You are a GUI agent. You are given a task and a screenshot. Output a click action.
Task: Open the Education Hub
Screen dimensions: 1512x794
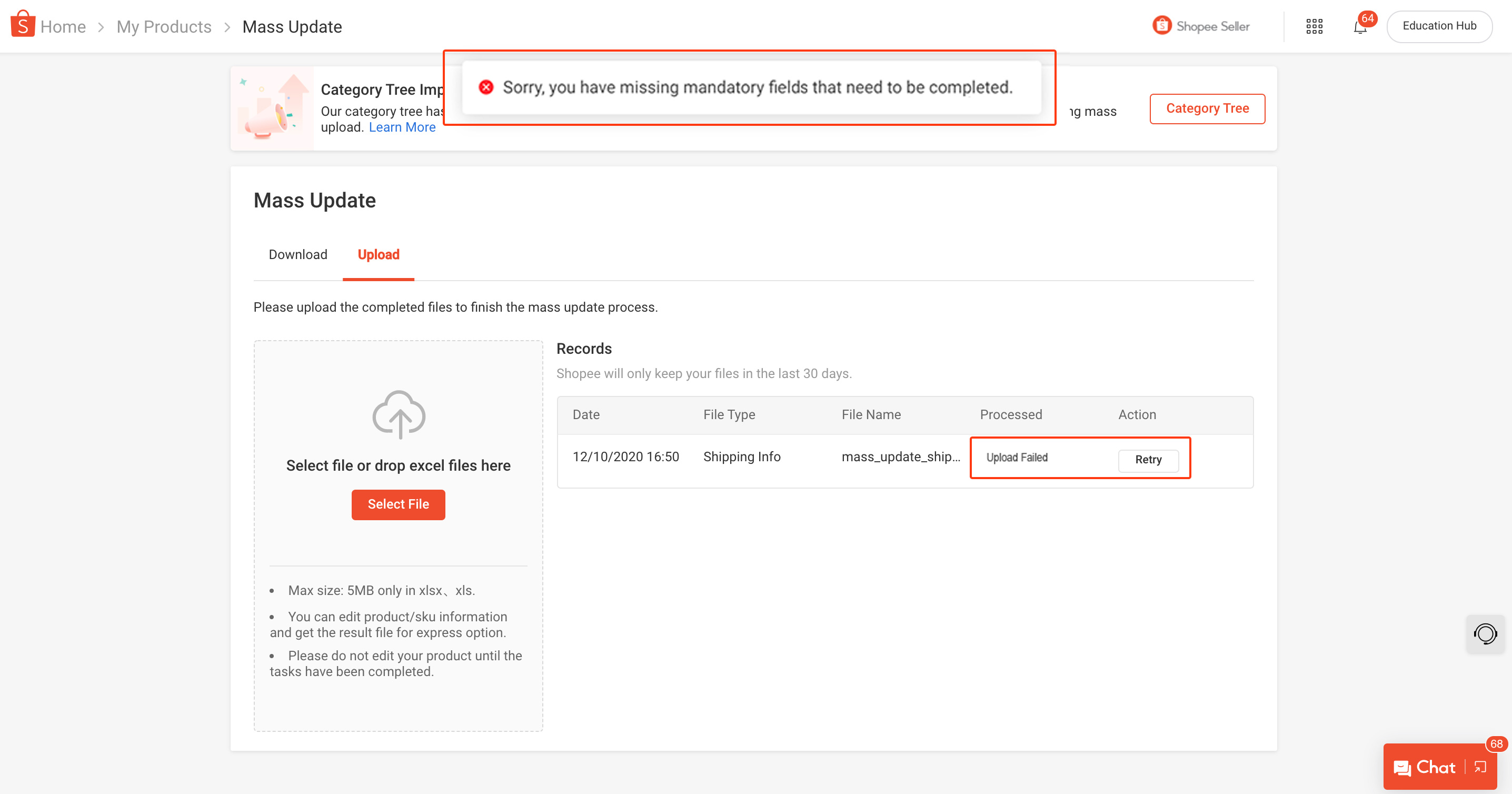click(1439, 26)
